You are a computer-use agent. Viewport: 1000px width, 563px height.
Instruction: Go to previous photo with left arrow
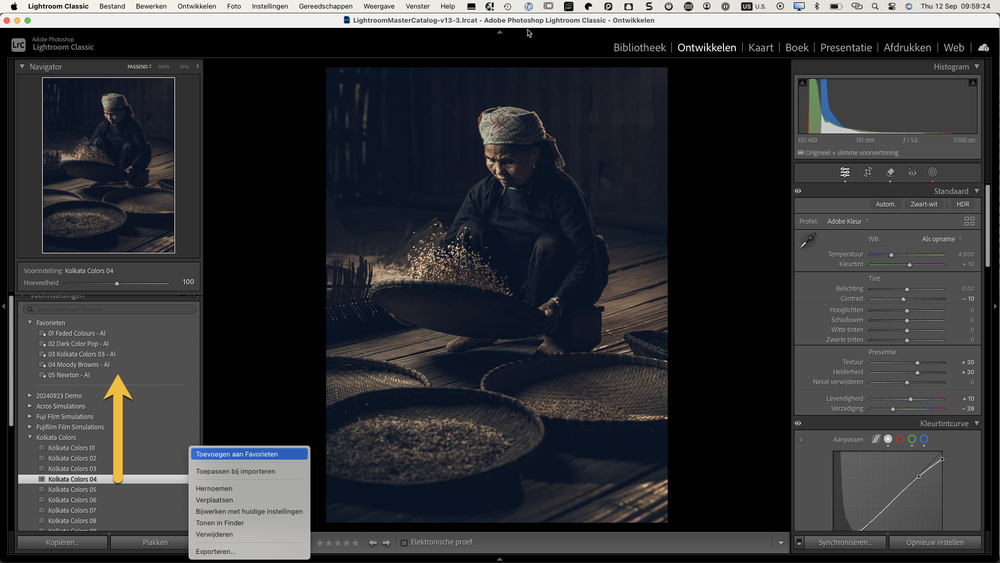[372, 543]
